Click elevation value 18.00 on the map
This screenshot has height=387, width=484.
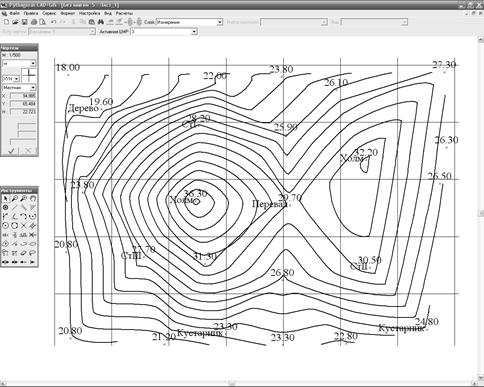tap(68, 67)
